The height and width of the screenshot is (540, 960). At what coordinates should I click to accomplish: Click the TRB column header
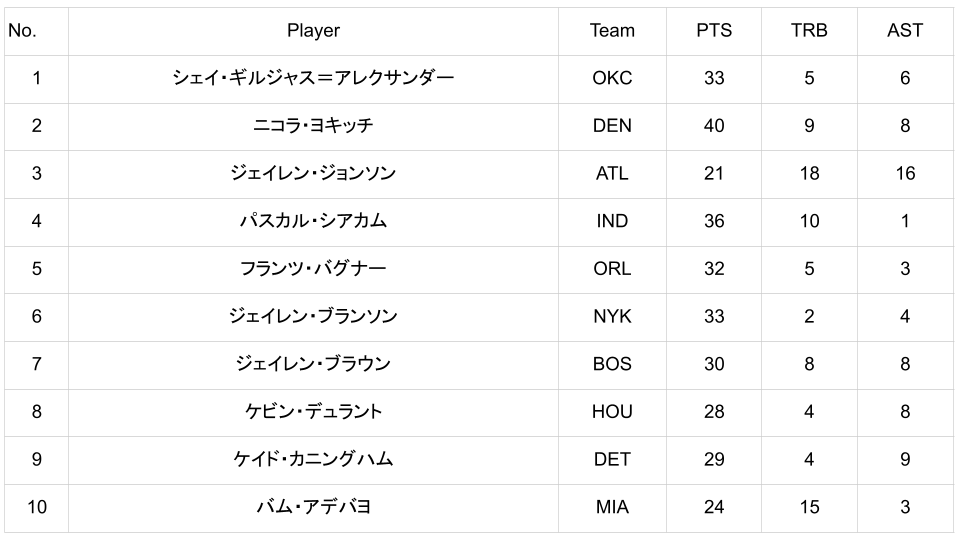[x=809, y=30]
